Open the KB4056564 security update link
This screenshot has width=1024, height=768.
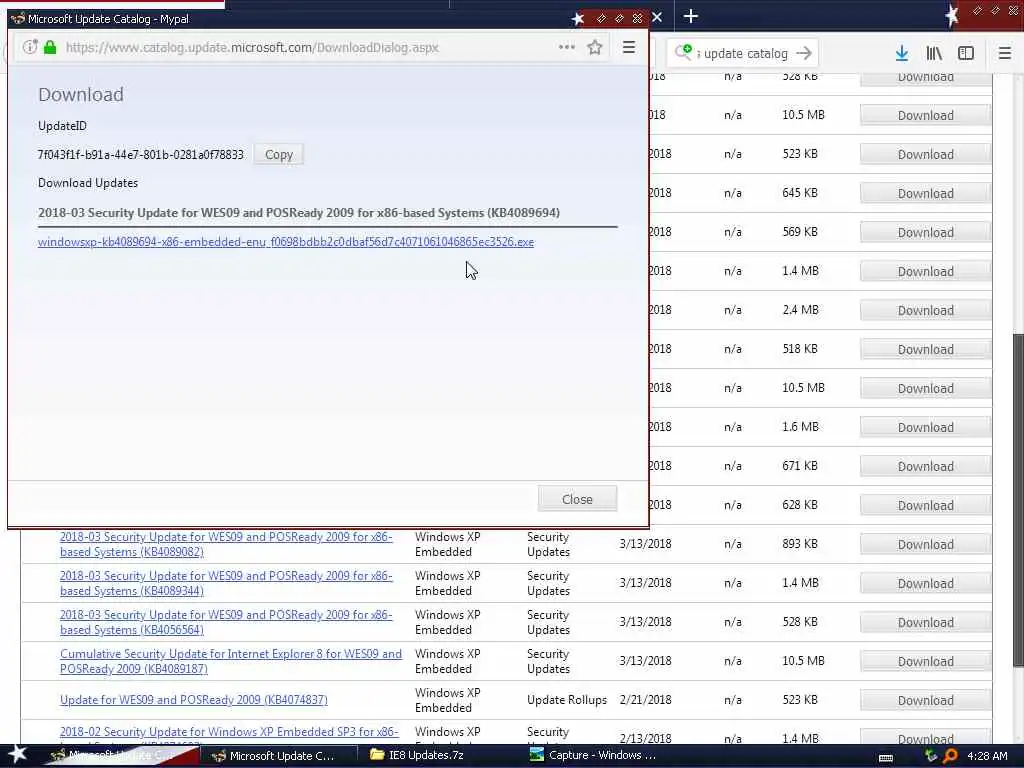point(226,622)
